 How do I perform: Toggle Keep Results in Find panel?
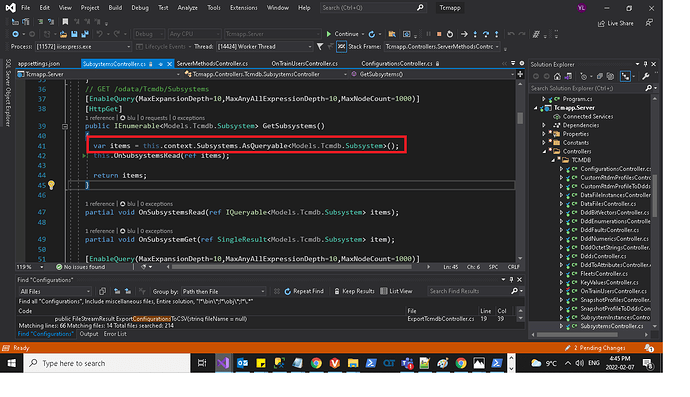tap(354, 291)
